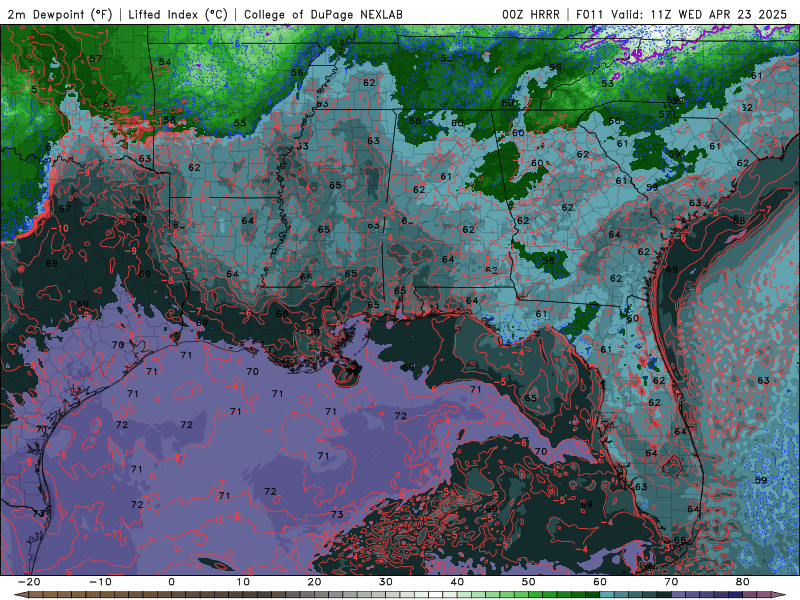Click the 40 label on the color scale

[x=457, y=582]
